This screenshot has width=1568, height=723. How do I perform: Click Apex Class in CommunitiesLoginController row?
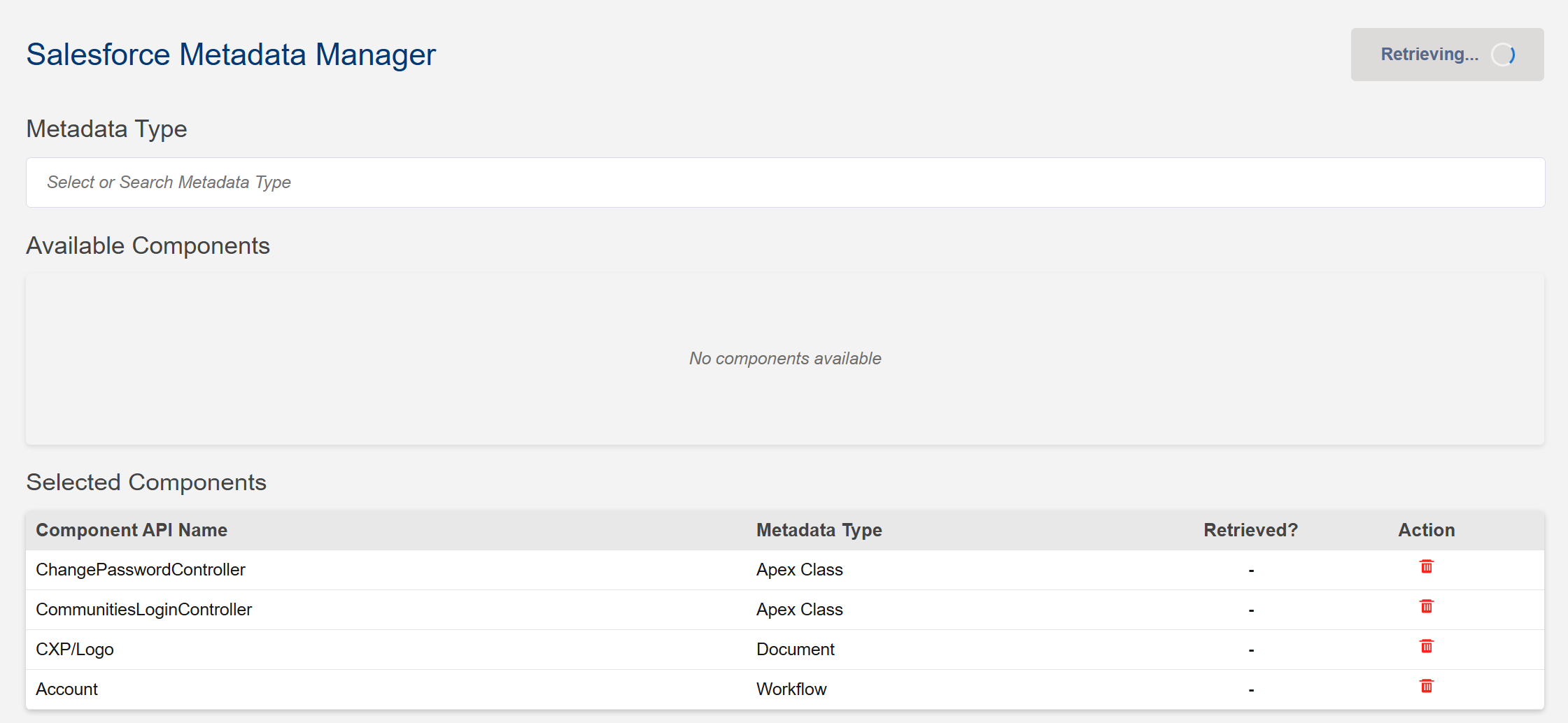[799, 610]
